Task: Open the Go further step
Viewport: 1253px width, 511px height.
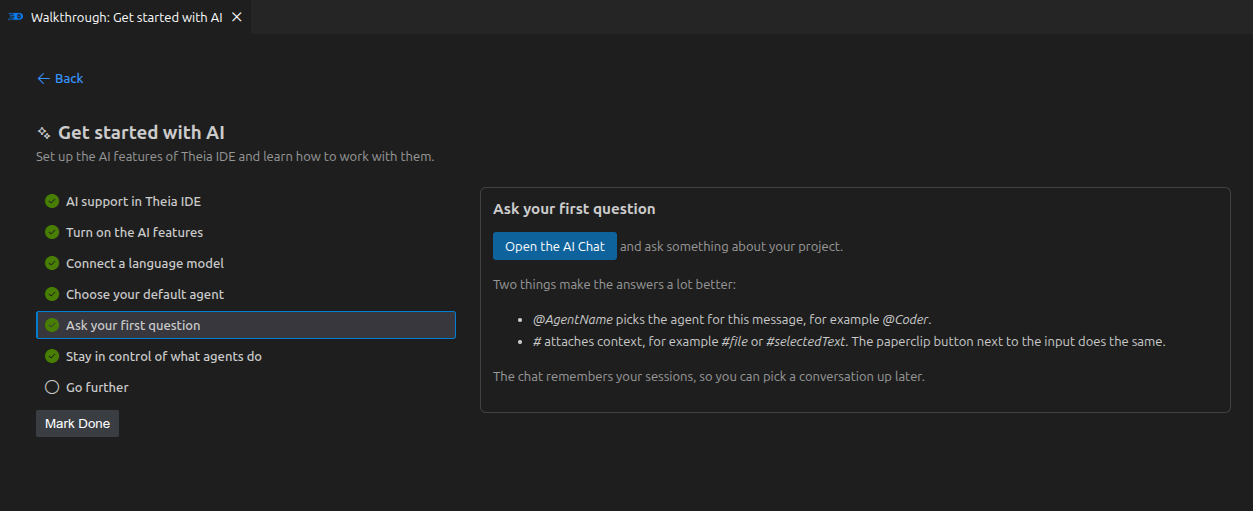Action: pos(246,387)
